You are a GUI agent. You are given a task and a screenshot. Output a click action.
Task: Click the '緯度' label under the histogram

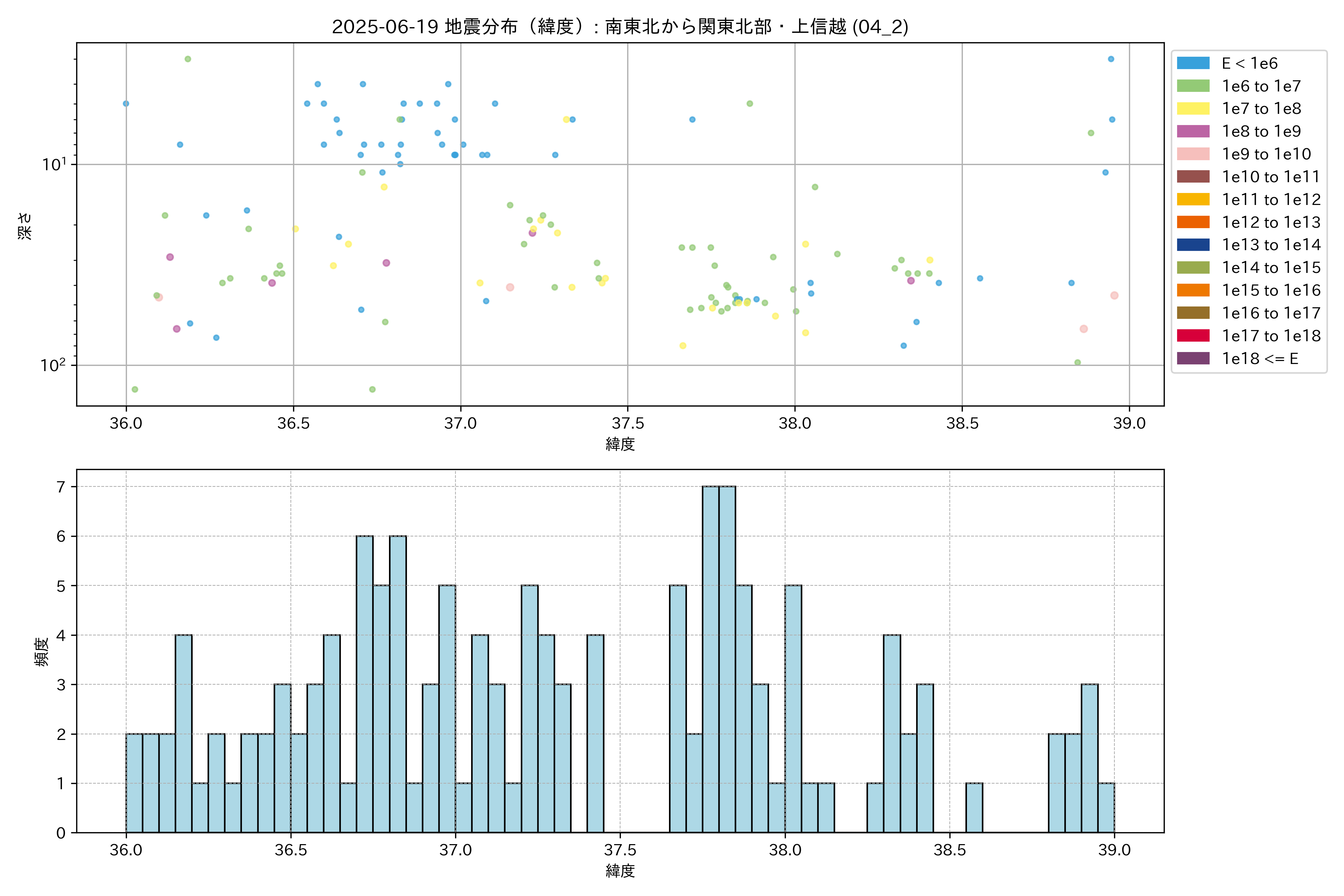[620, 871]
